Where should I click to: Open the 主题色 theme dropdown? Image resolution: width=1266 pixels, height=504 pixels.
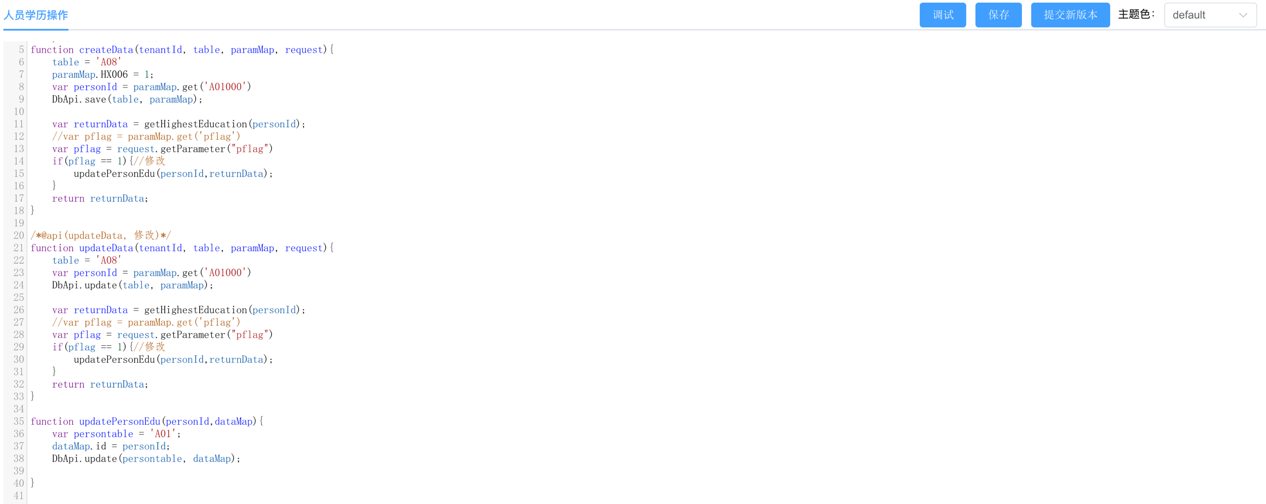click(x=1209, y=15)
